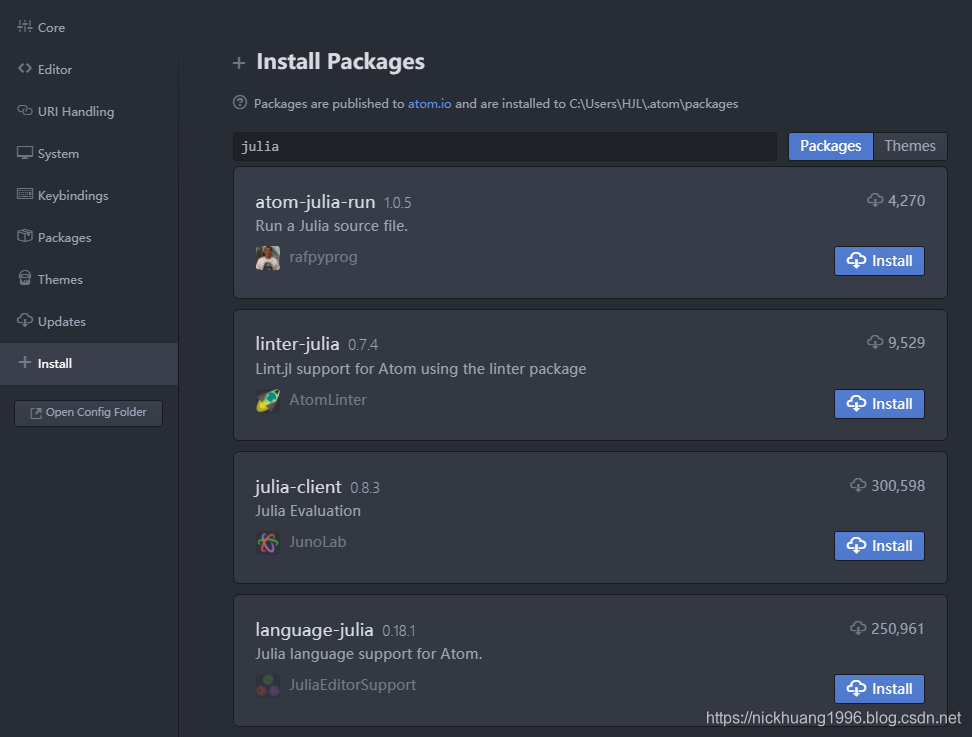Image resolution: width=972 pixels, height=737 pixels.
Task: Focus the package search field
Action: 504,146
